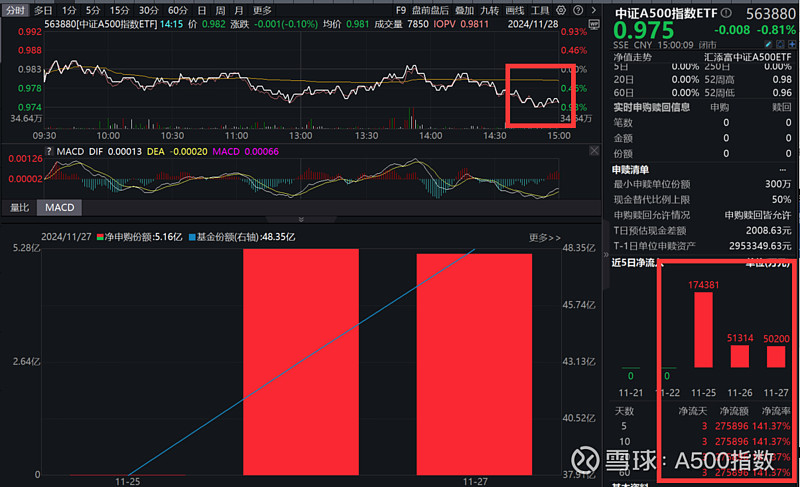Switch to 周 weekly chart tab

(x=220, y=10)
